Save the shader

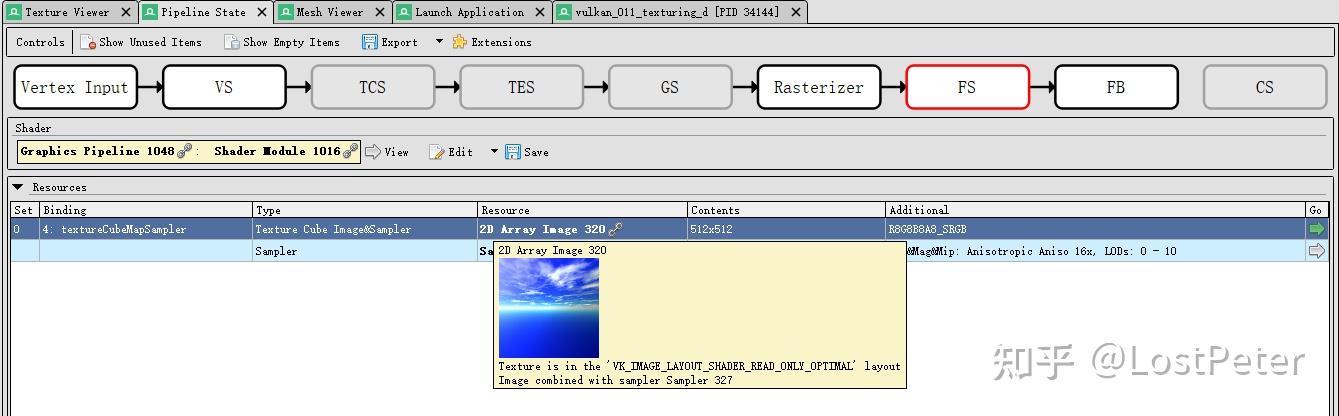(527, 152)
